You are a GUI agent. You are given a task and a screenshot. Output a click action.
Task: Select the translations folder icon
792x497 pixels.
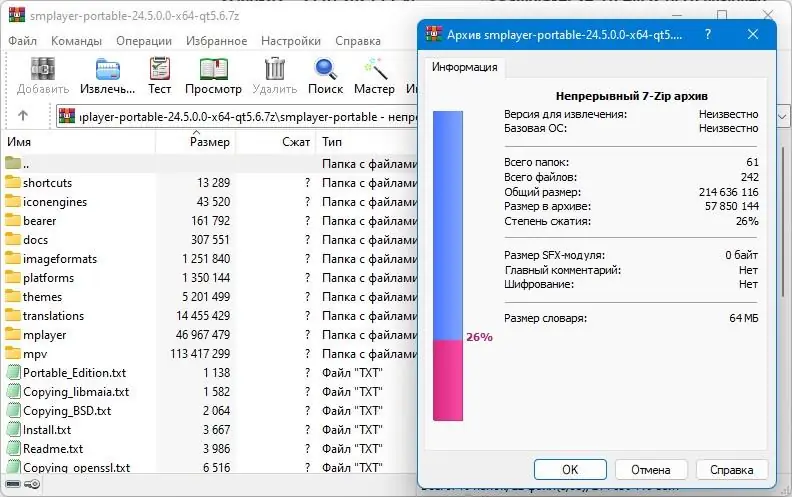13,316
